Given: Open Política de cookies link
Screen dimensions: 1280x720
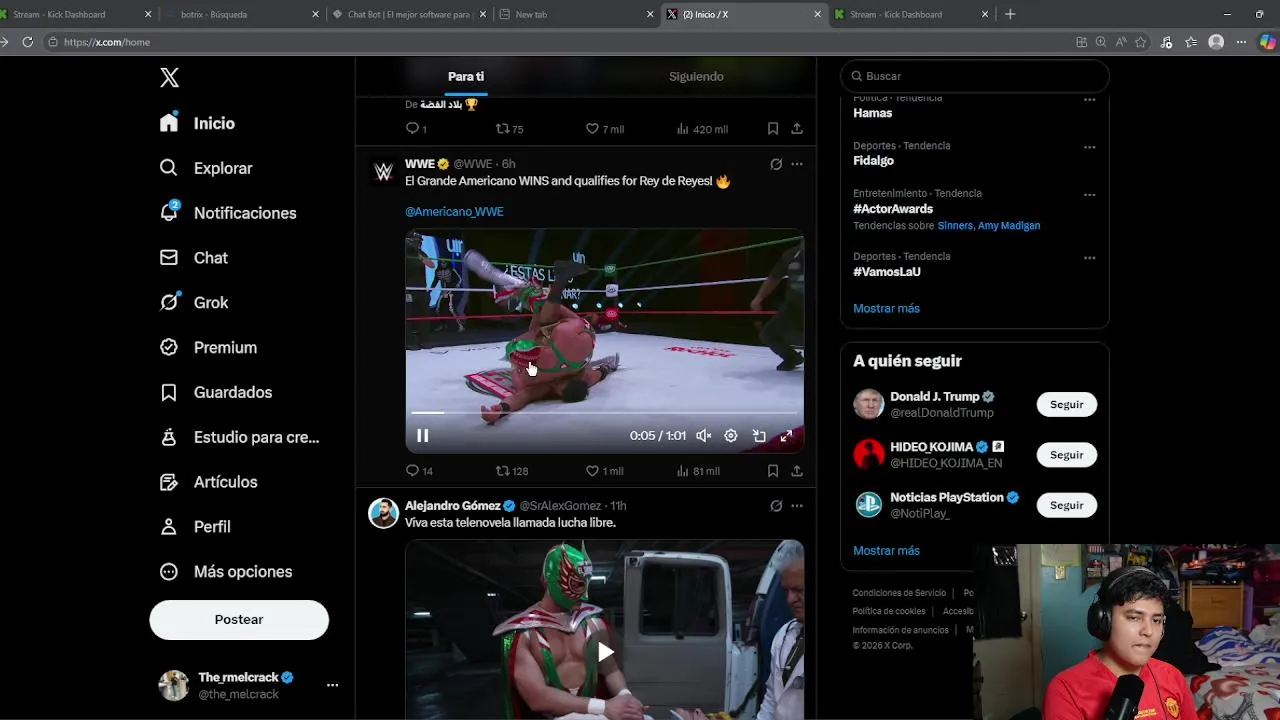Looking at the screenshot, I should click(x=889, y=611).
